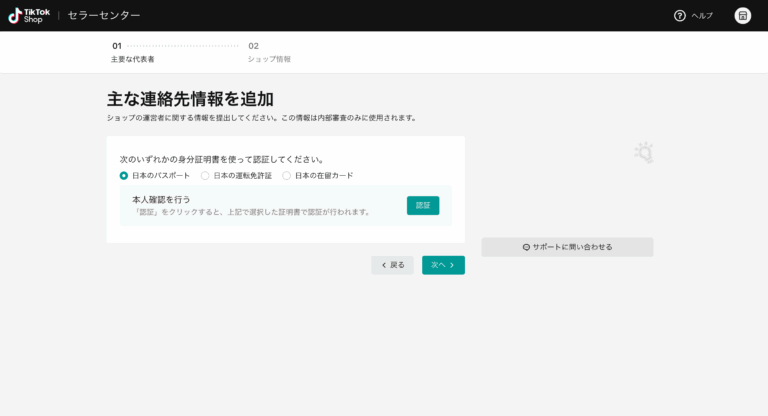Click the セラーセンター header title
Viewport: 768px width, 416px height.
tap(104, 16)
